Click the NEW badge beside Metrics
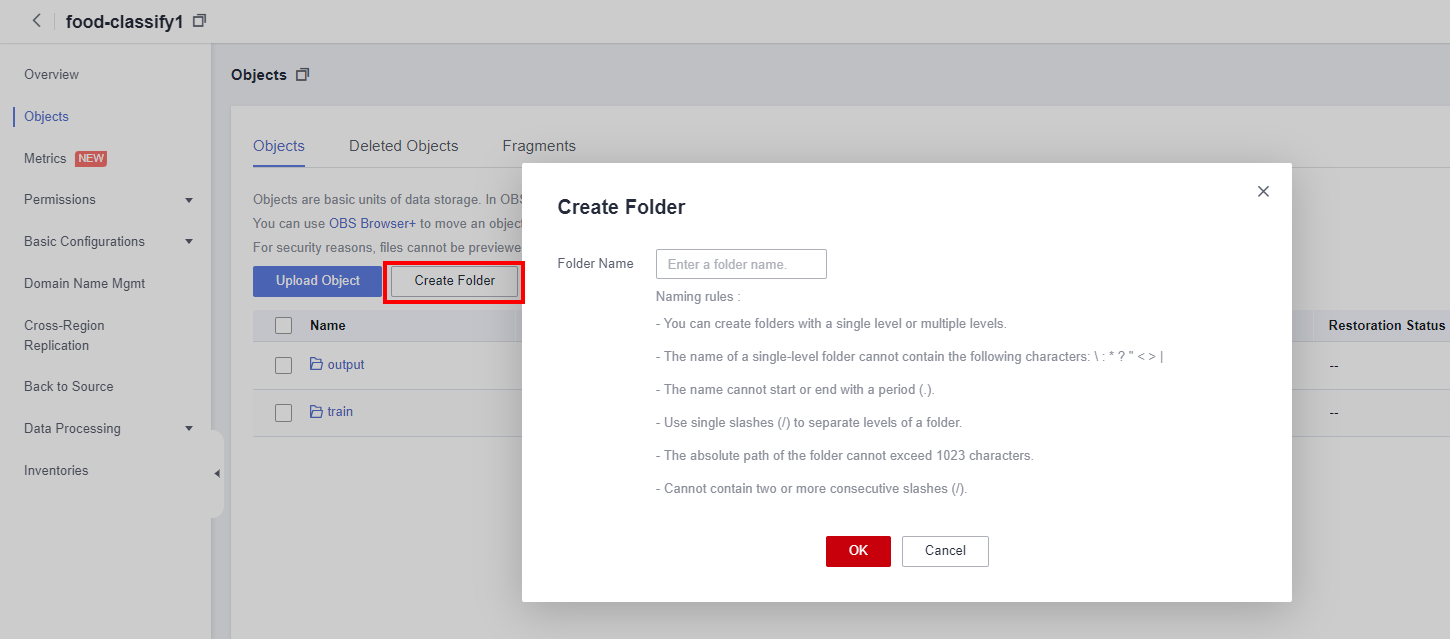Image resolution: width=1450 pixels, height=639 pixels. [91, 159]
